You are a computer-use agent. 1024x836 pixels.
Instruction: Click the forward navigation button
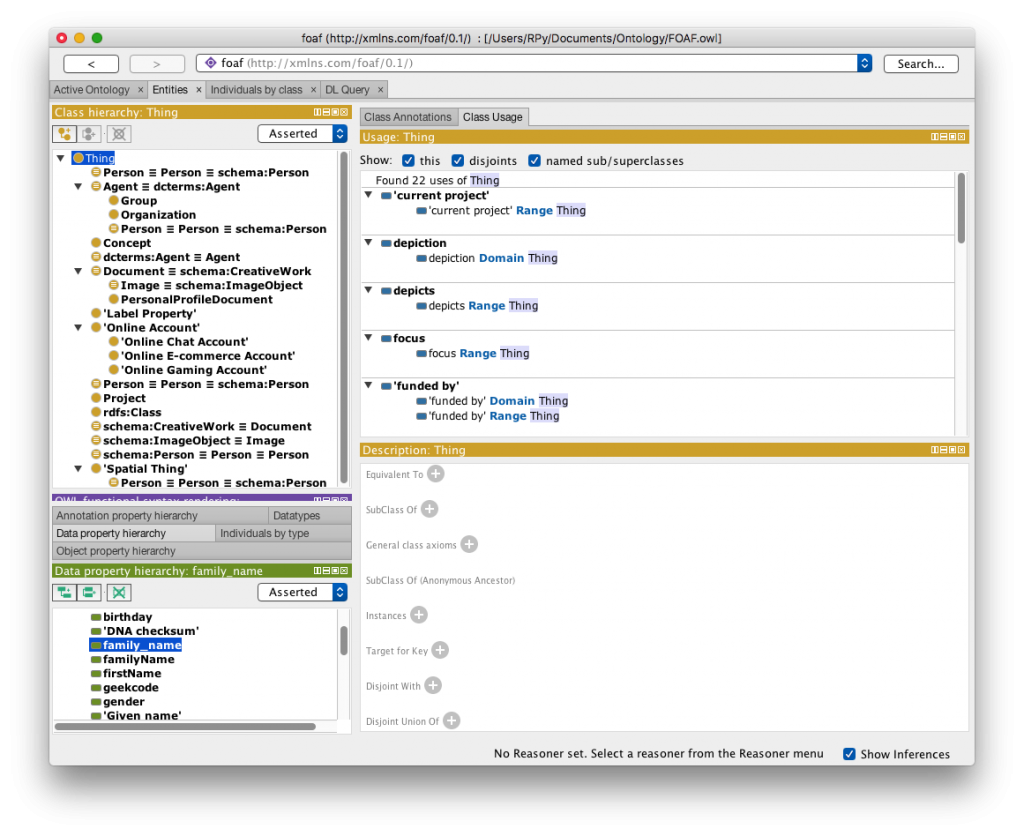(x=157, y=64)
